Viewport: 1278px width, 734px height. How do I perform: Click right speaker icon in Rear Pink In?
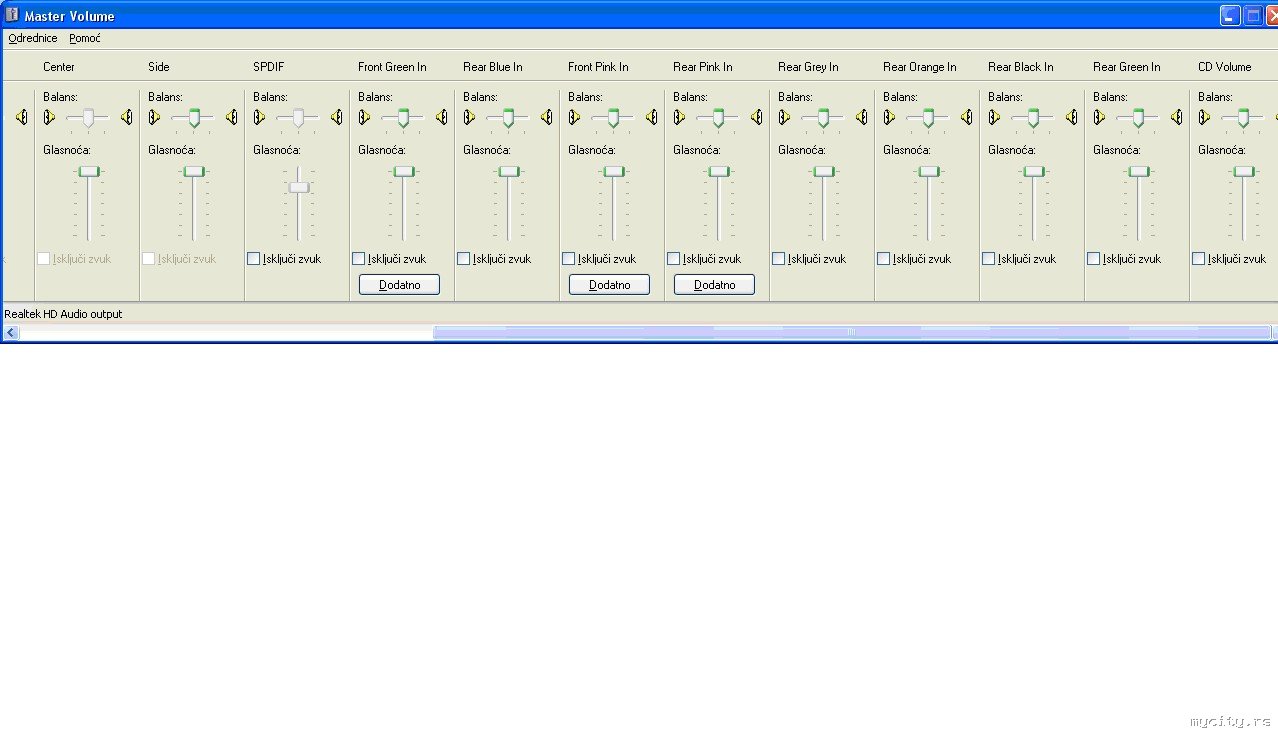coord(756,117)
